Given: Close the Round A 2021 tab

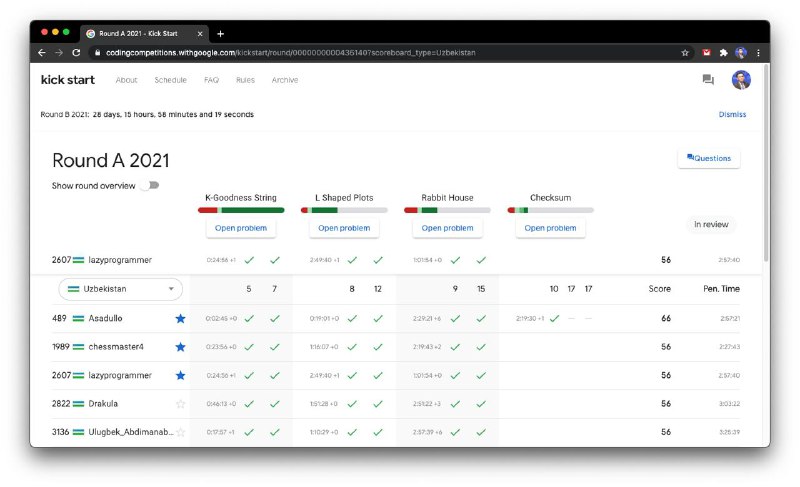Looking at the screenshot, I should click(200, 34).
